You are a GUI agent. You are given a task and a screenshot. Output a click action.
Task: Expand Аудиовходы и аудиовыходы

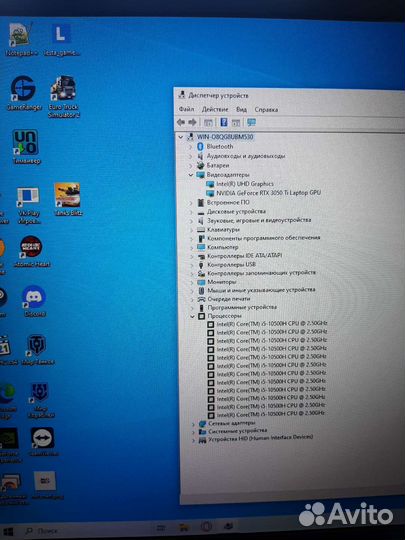[x=190, y=156]
